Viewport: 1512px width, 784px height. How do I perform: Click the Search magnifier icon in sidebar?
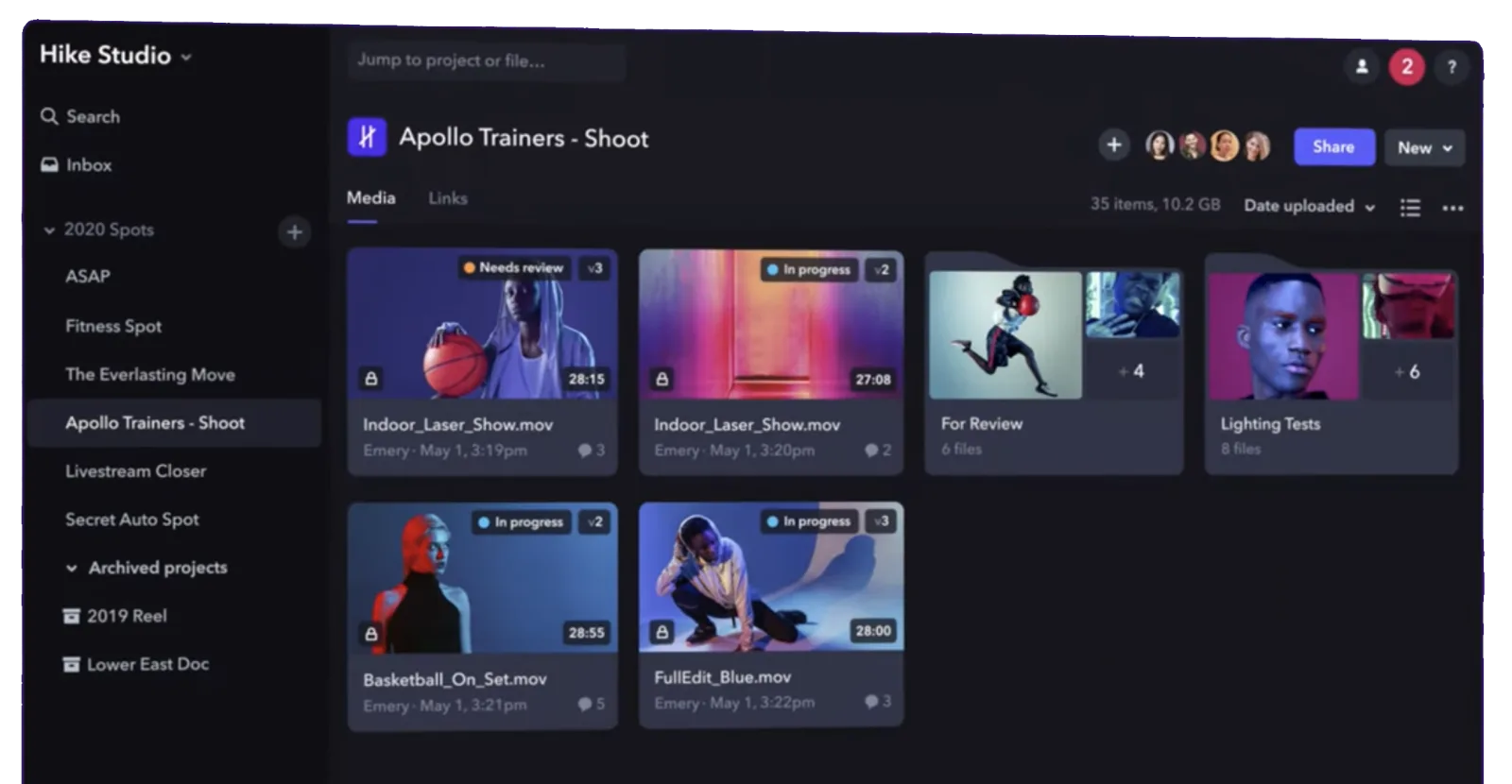(49, 116)
